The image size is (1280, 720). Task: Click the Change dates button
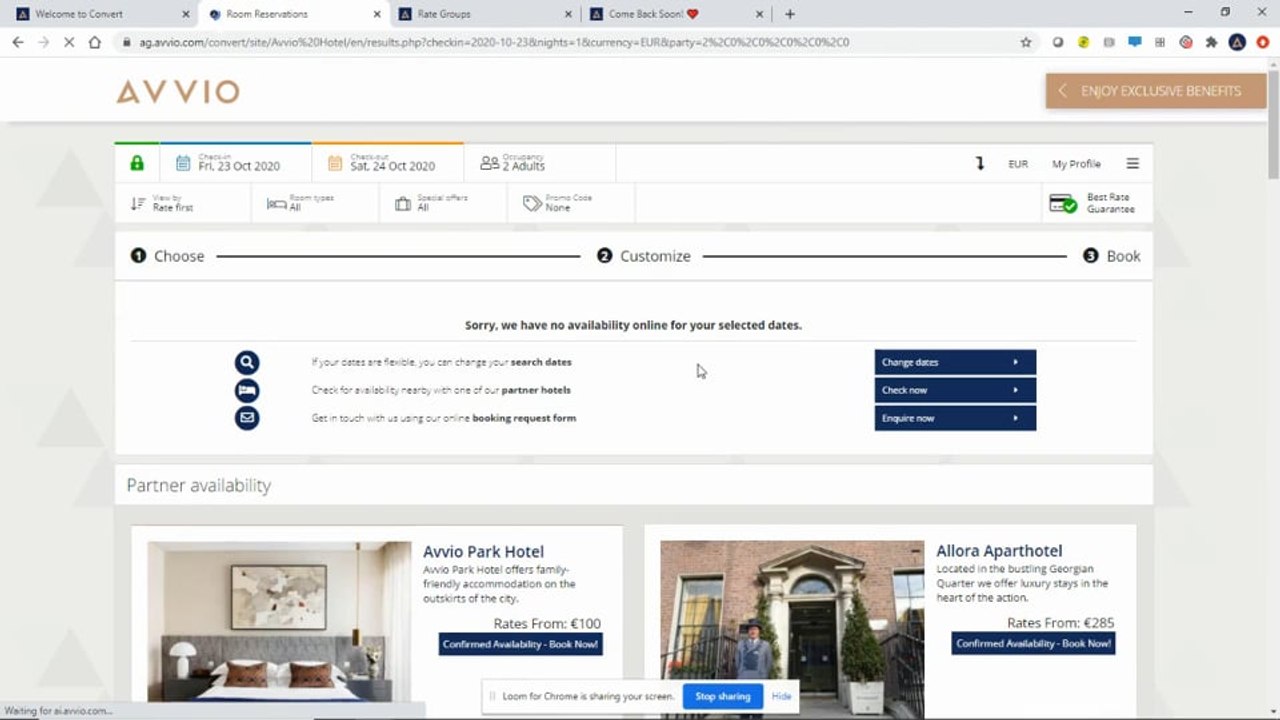[955, 362]
